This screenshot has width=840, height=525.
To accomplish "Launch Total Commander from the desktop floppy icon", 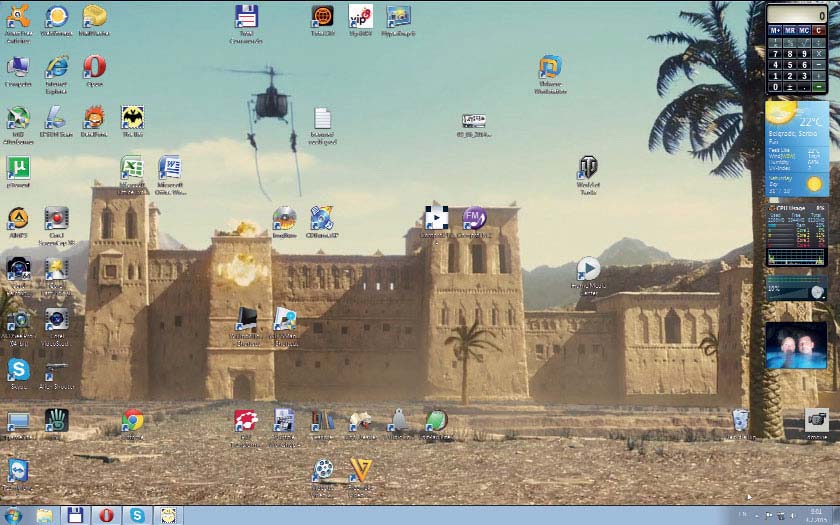I will pyautogui.click(x=246, y=17).
